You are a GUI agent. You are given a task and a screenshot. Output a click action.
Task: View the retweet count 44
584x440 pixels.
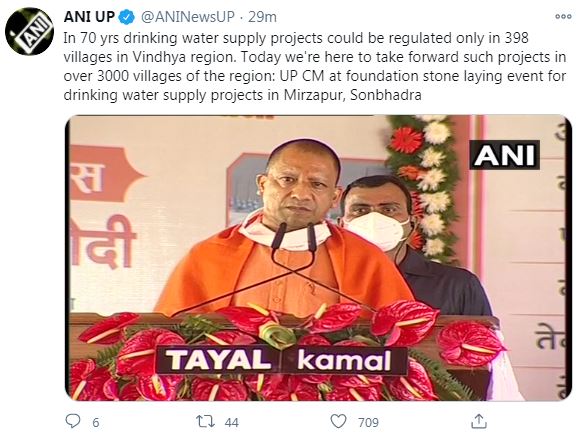click(232, 422)
